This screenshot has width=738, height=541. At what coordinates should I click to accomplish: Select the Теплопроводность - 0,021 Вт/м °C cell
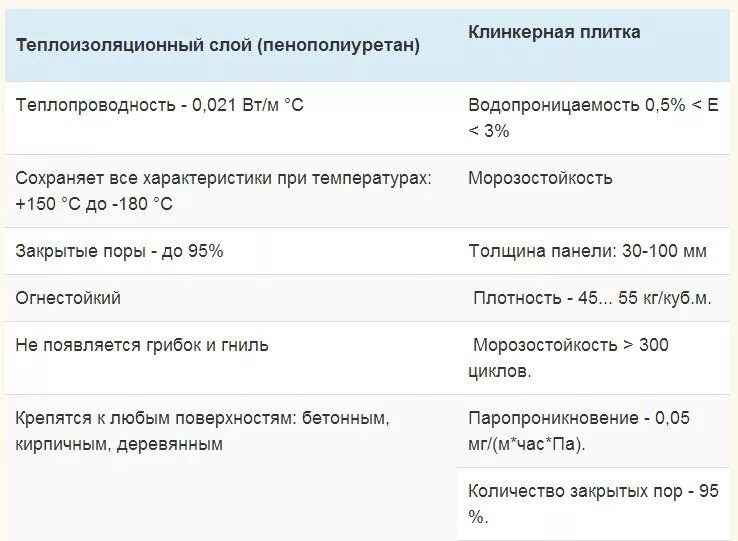coord(231,118)
